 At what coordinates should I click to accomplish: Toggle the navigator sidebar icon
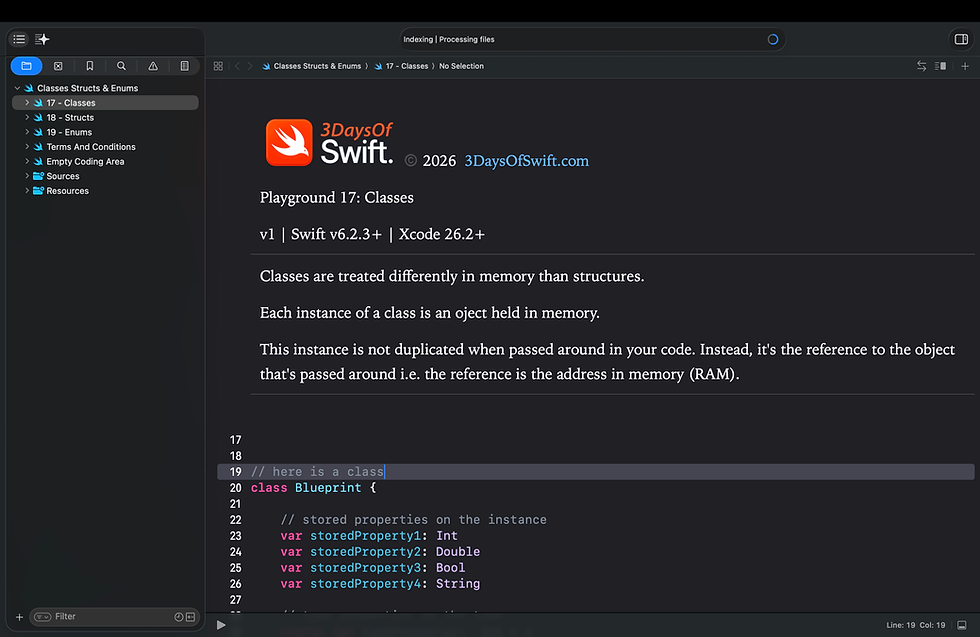(x=19, y=39)
